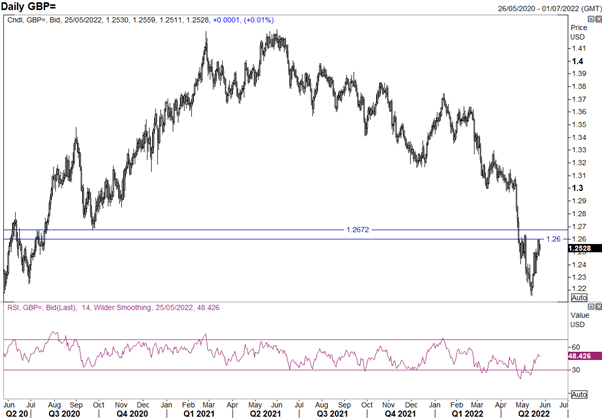
Task: Click the 26/05/2020 - 01/07/2022 date range
Action: 549,8
